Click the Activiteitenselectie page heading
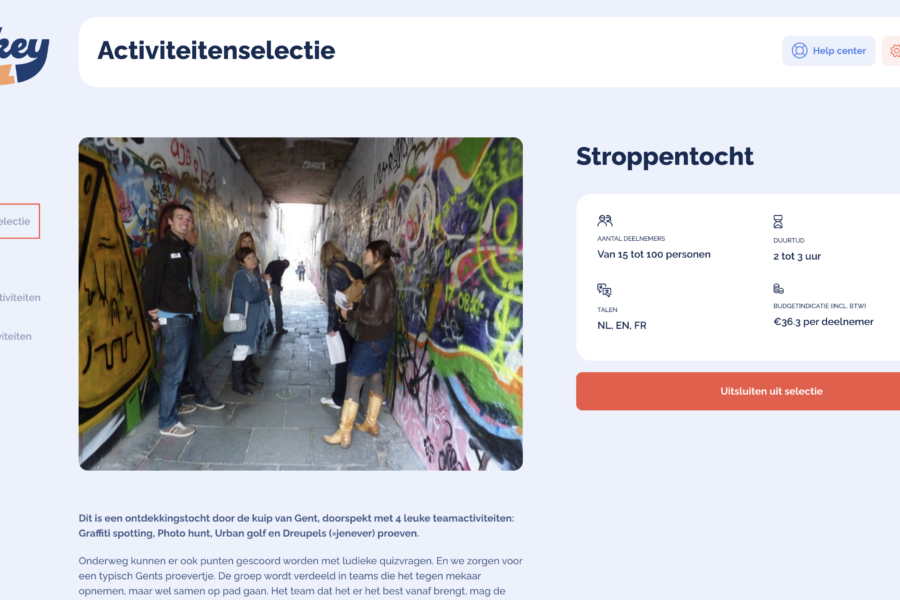This screenshot has width=900, height=600. 216,51
